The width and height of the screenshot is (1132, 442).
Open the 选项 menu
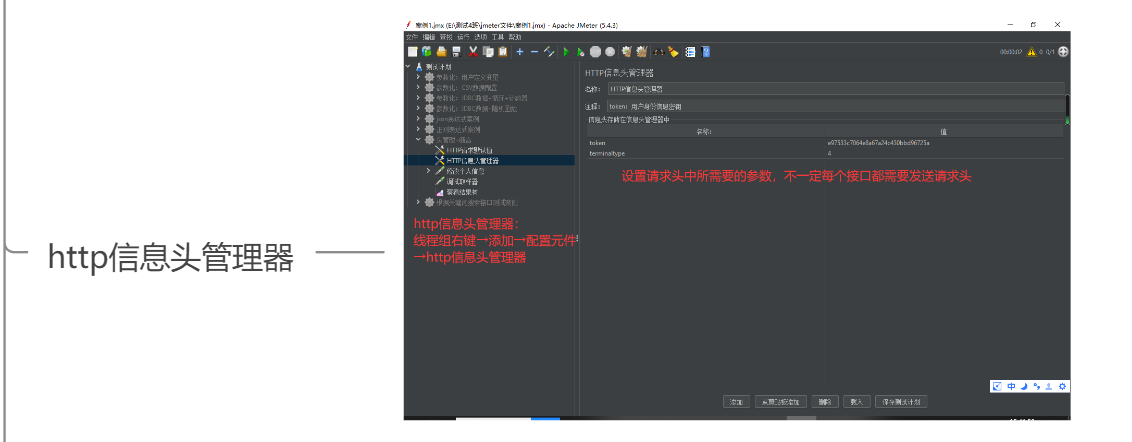point(481,38)
